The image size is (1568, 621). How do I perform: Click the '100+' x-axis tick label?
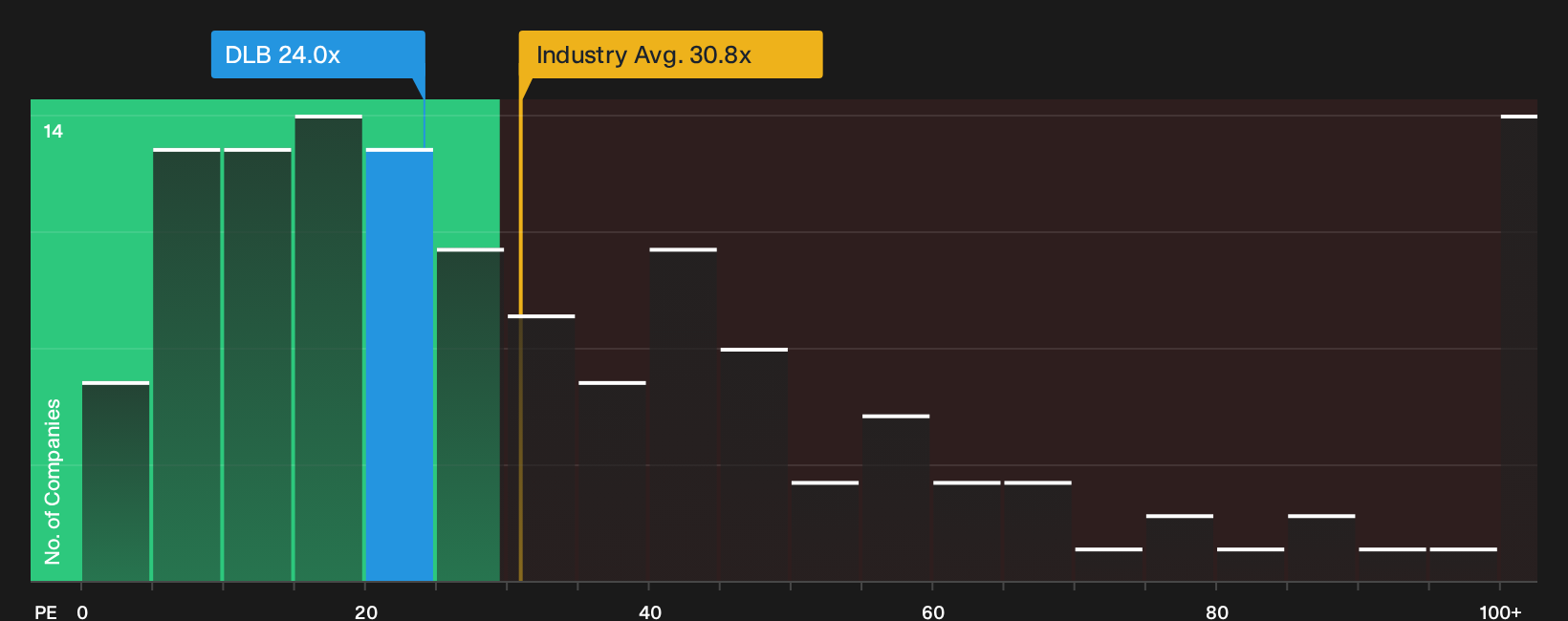pos(1500,611)
